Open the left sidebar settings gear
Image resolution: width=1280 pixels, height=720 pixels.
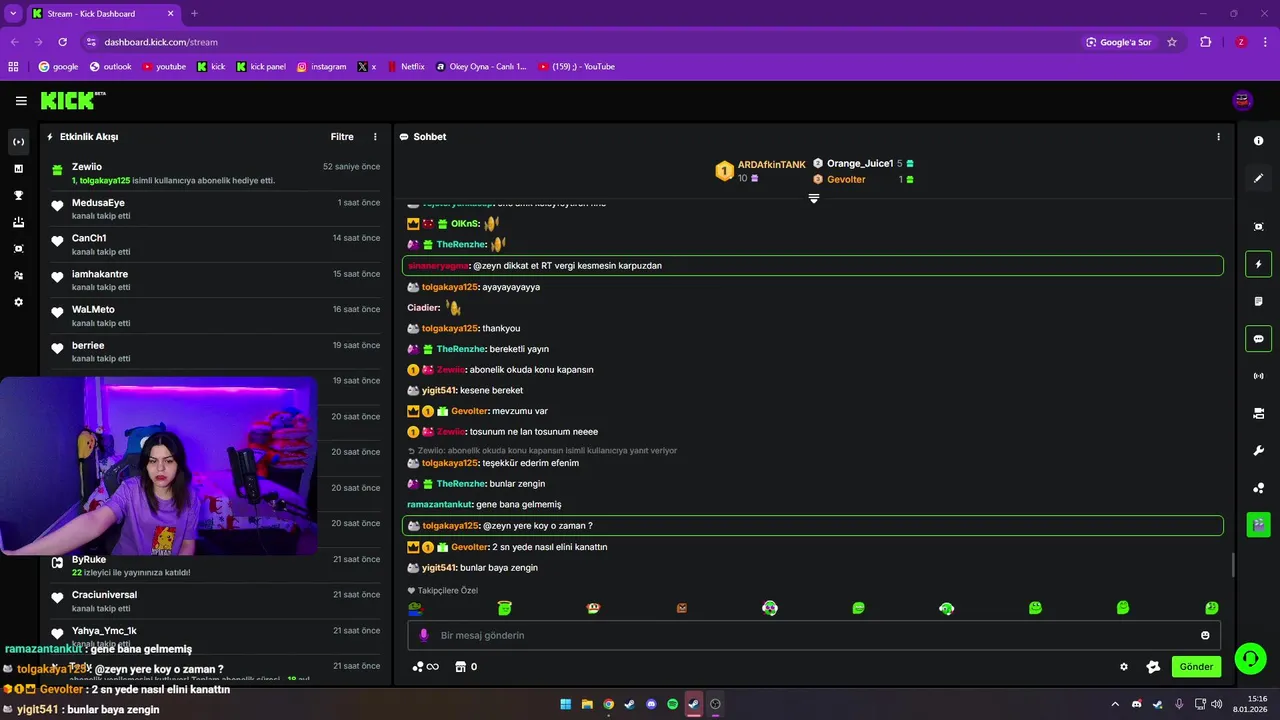tap(18, 302)
